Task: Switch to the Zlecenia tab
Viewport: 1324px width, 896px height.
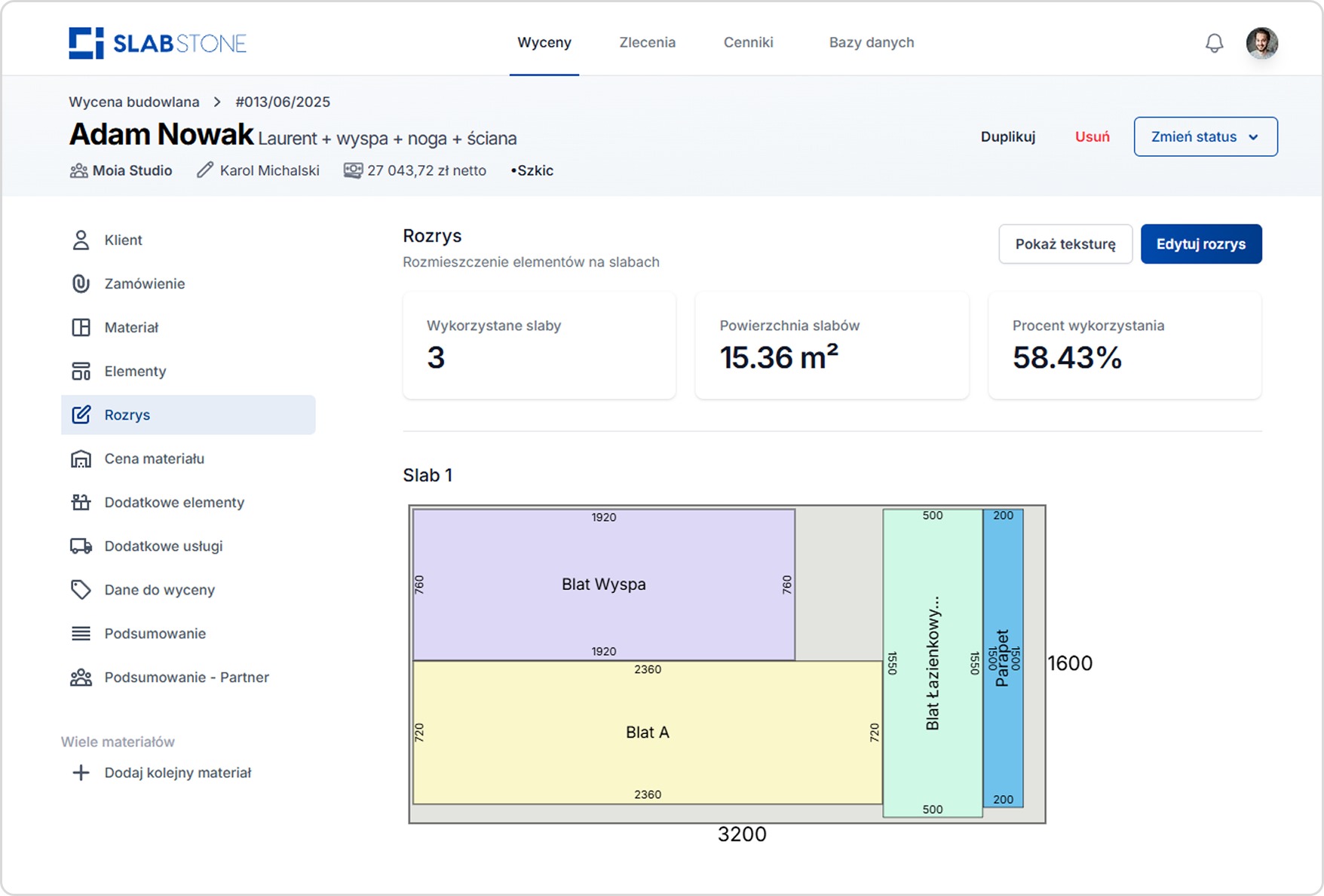Action: 647,43
